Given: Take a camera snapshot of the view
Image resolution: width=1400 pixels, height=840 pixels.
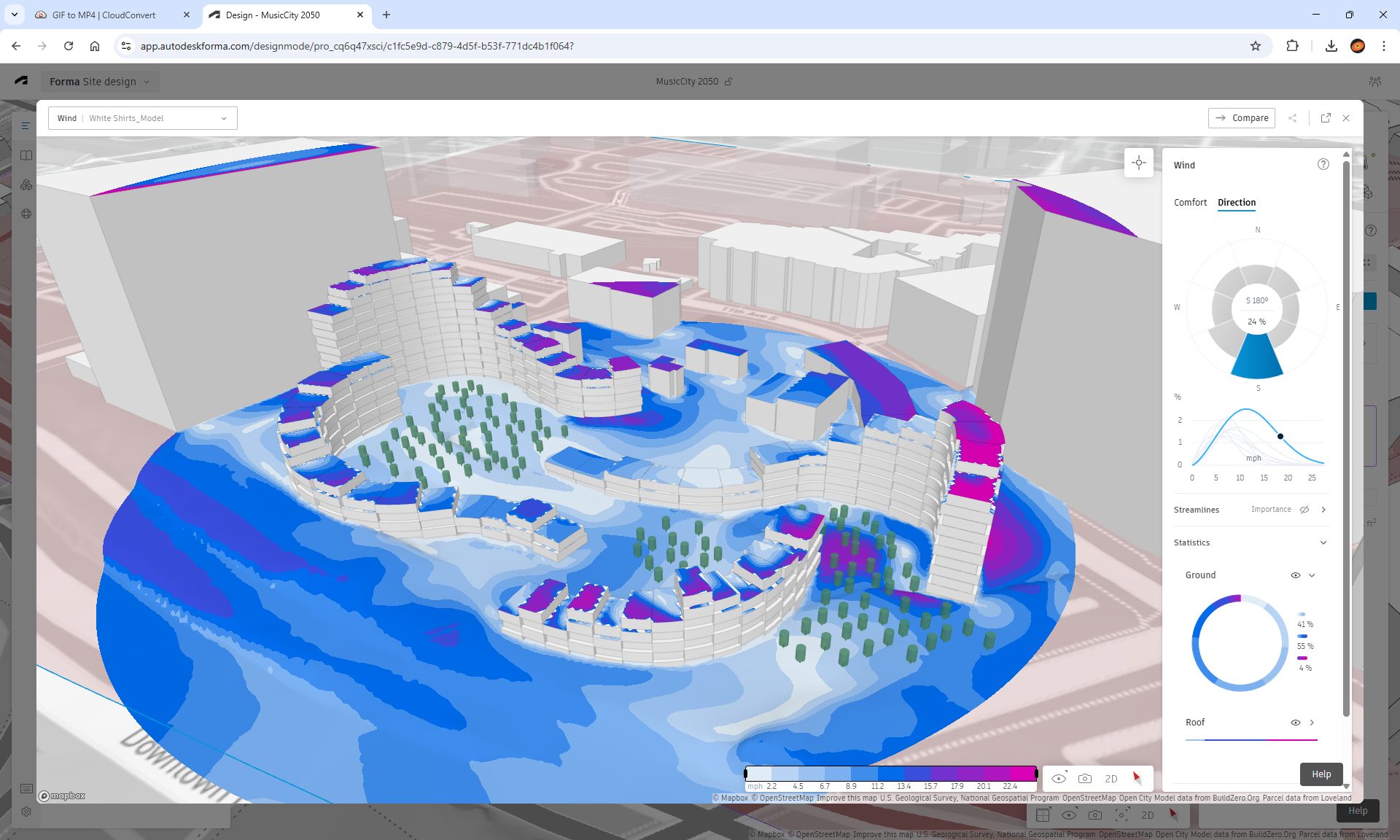Looking at the screenshot, I should (1085, 778).
